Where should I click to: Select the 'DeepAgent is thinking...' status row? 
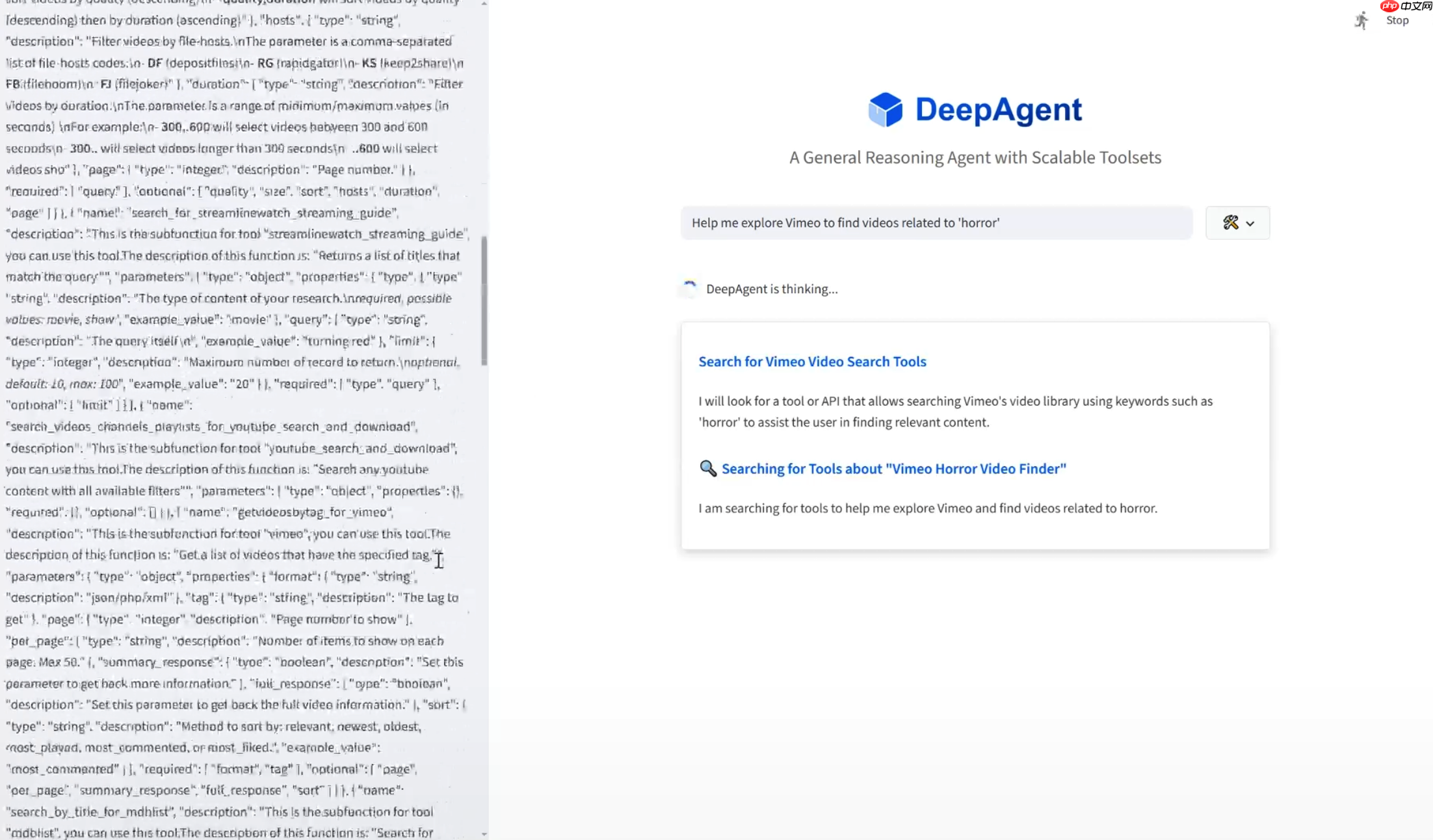point(771,289)
